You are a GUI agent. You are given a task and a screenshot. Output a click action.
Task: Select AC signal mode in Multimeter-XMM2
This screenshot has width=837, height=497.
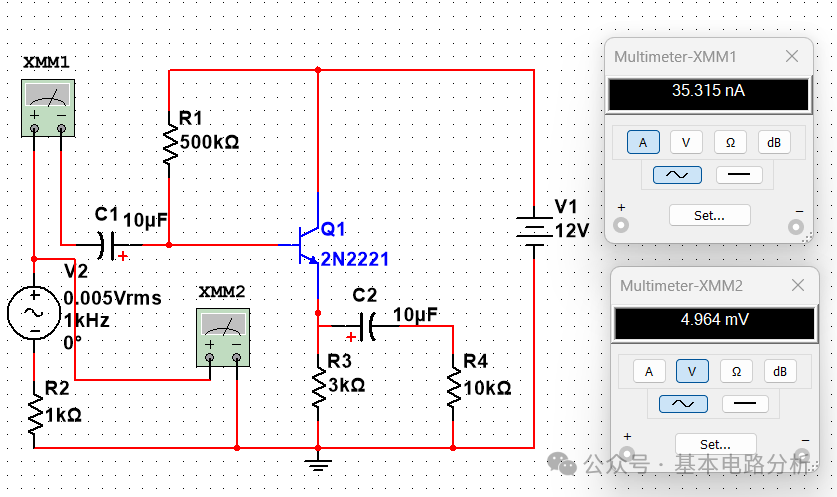click(683, 404)
